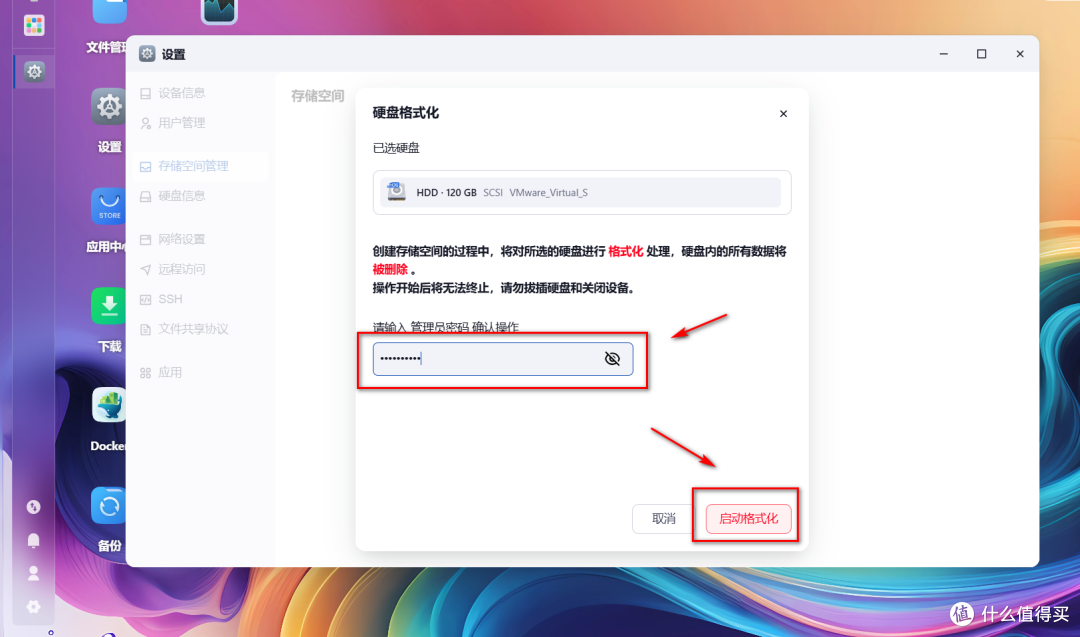Open the 设置 desktop app icon
Image resolution: width=1080 pixels, height=637 pixels.
point(109,107)
